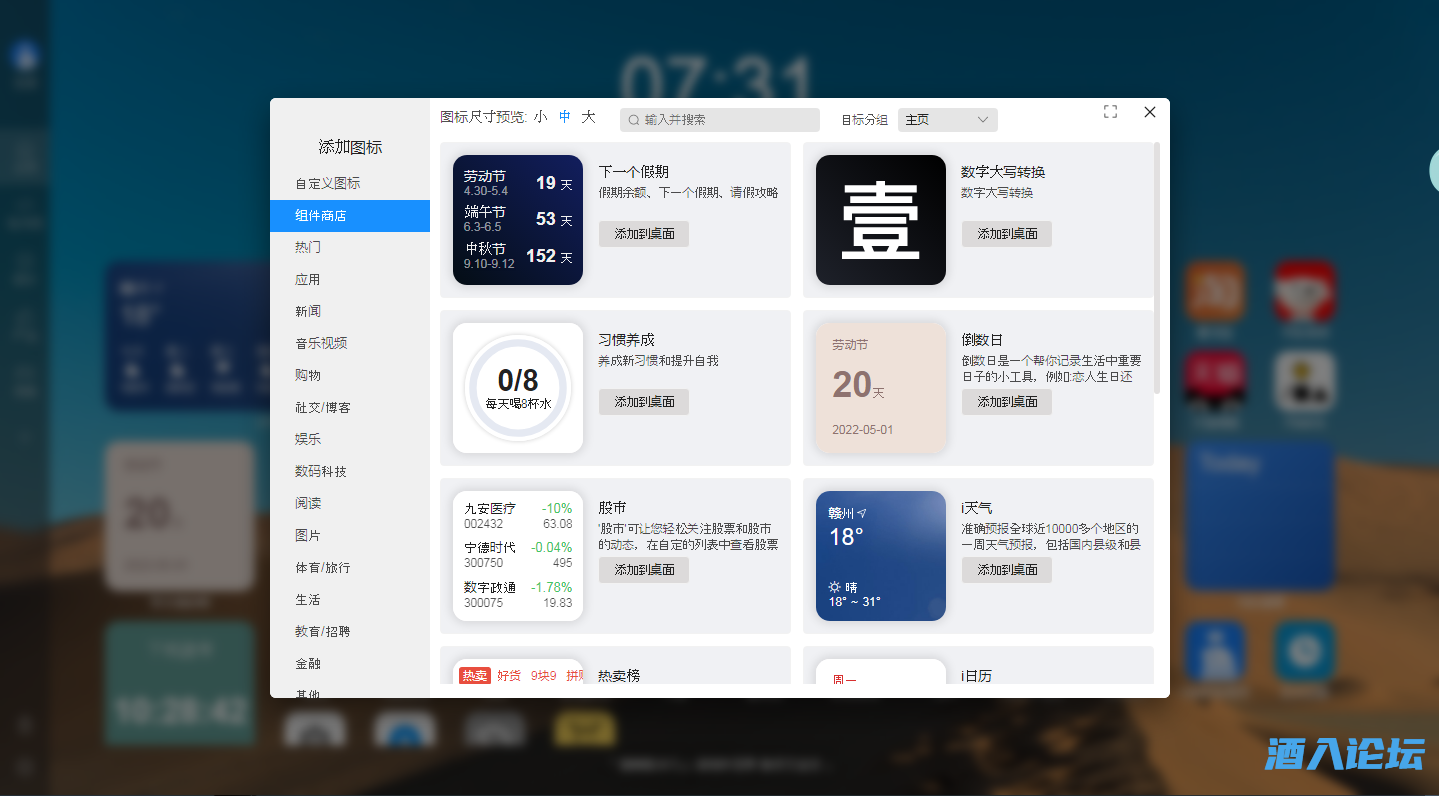
Task: Open the 组件商店 category
Action: pyautogui.click(x=350, y=216)
